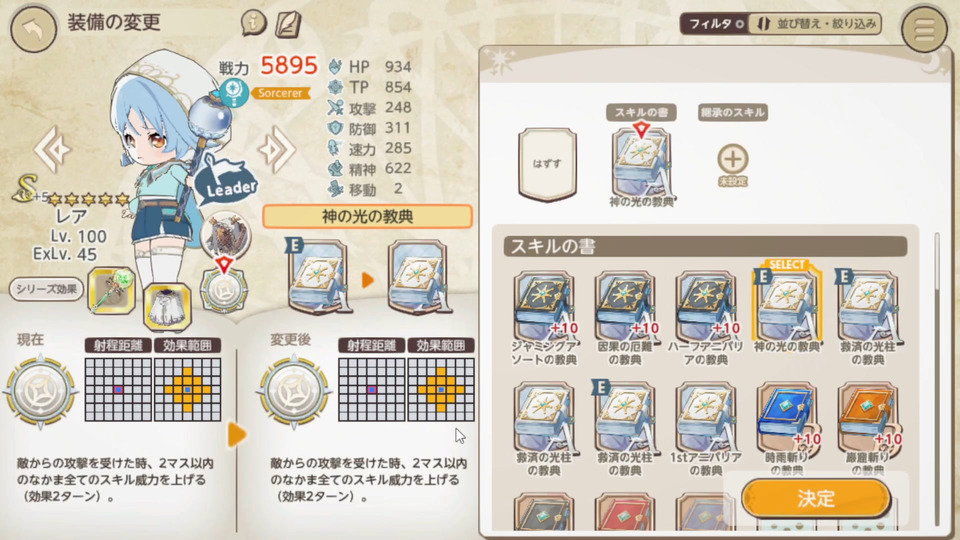The width and height of the screenshot is (960, 540).
Task: Open the hamburger menu in top corner
Action: pos(924,28)
